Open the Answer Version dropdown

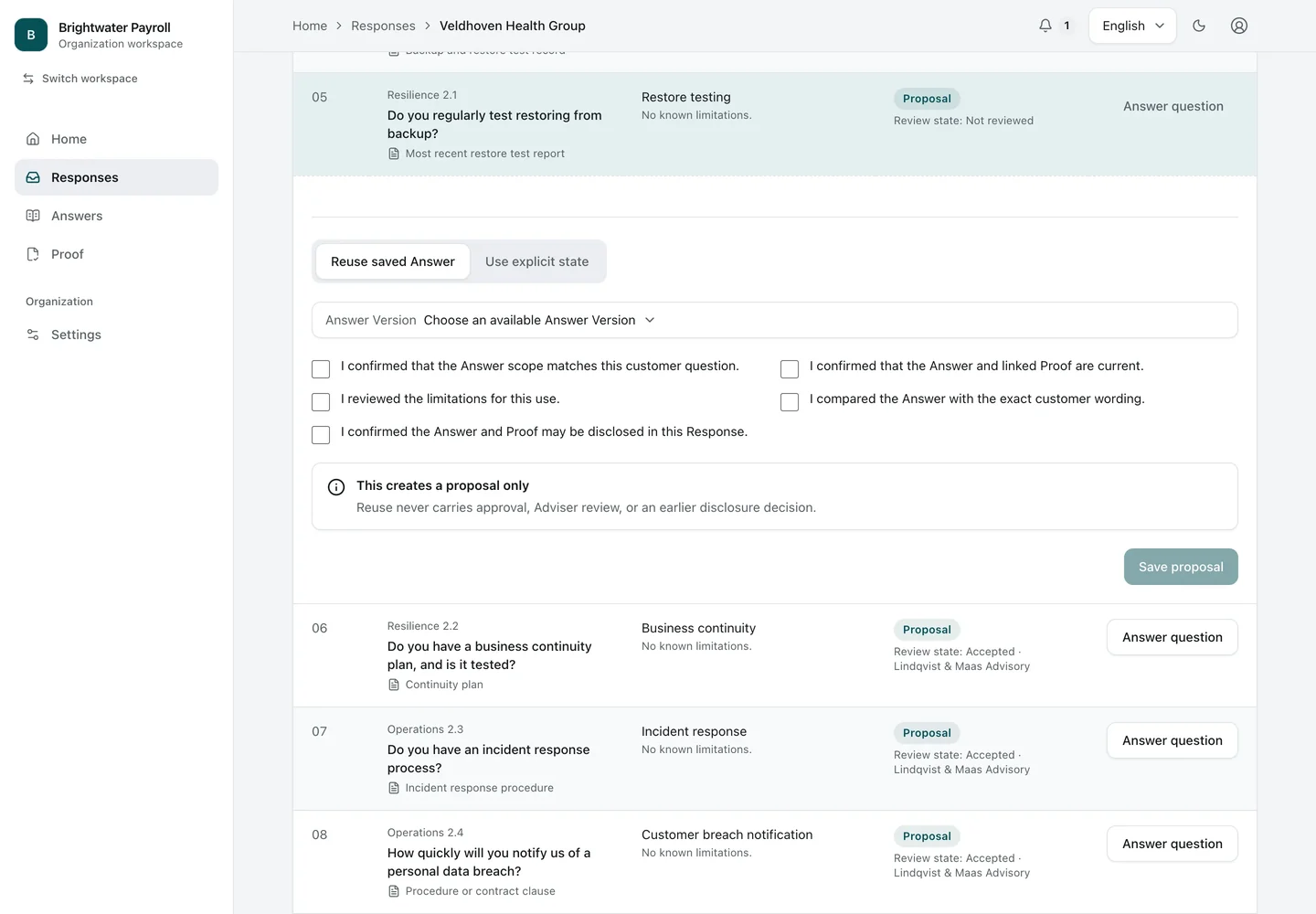pyautogui.click(x=775, y=320)
